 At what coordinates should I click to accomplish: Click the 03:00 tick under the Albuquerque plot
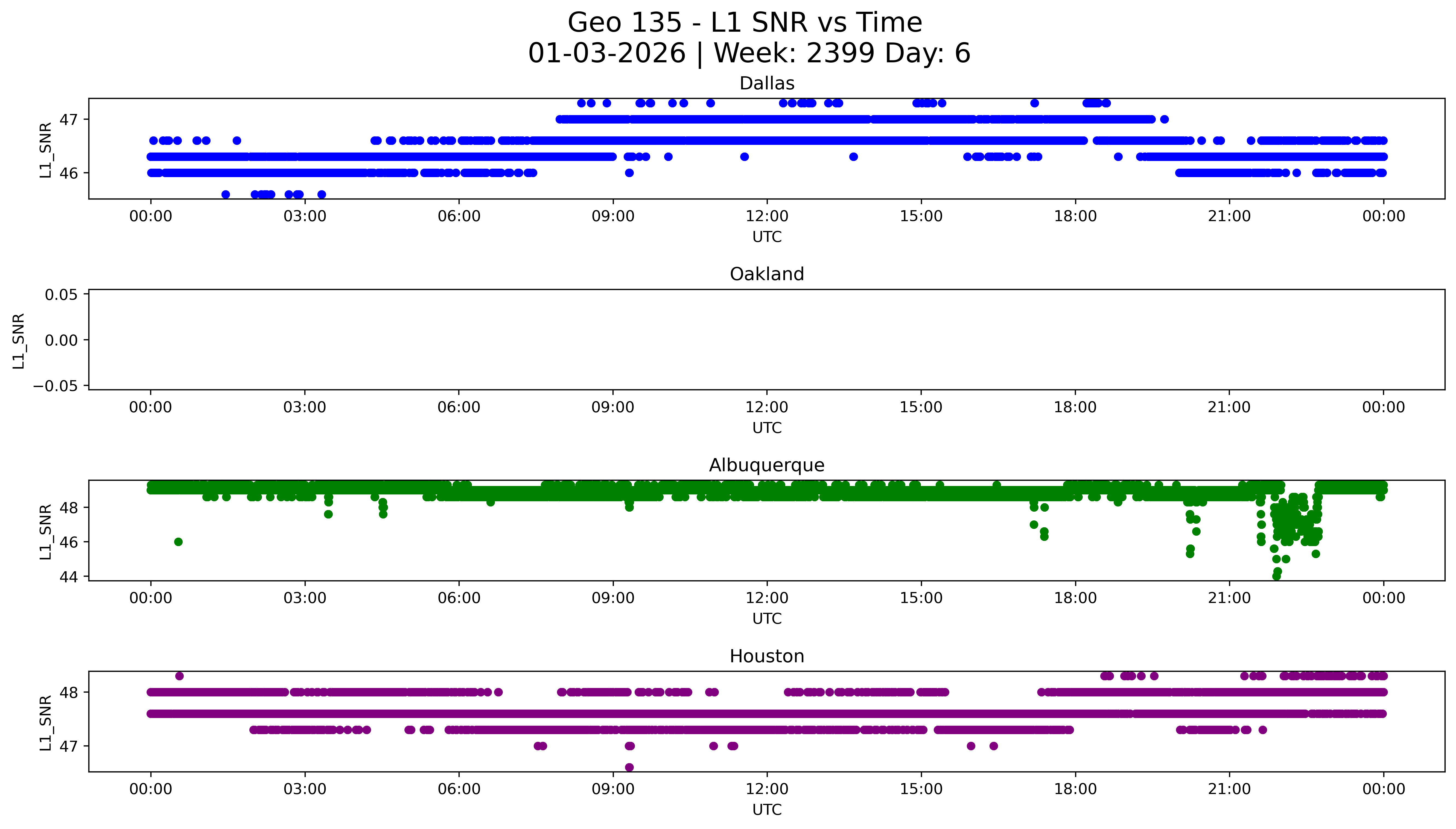point(305,598)
